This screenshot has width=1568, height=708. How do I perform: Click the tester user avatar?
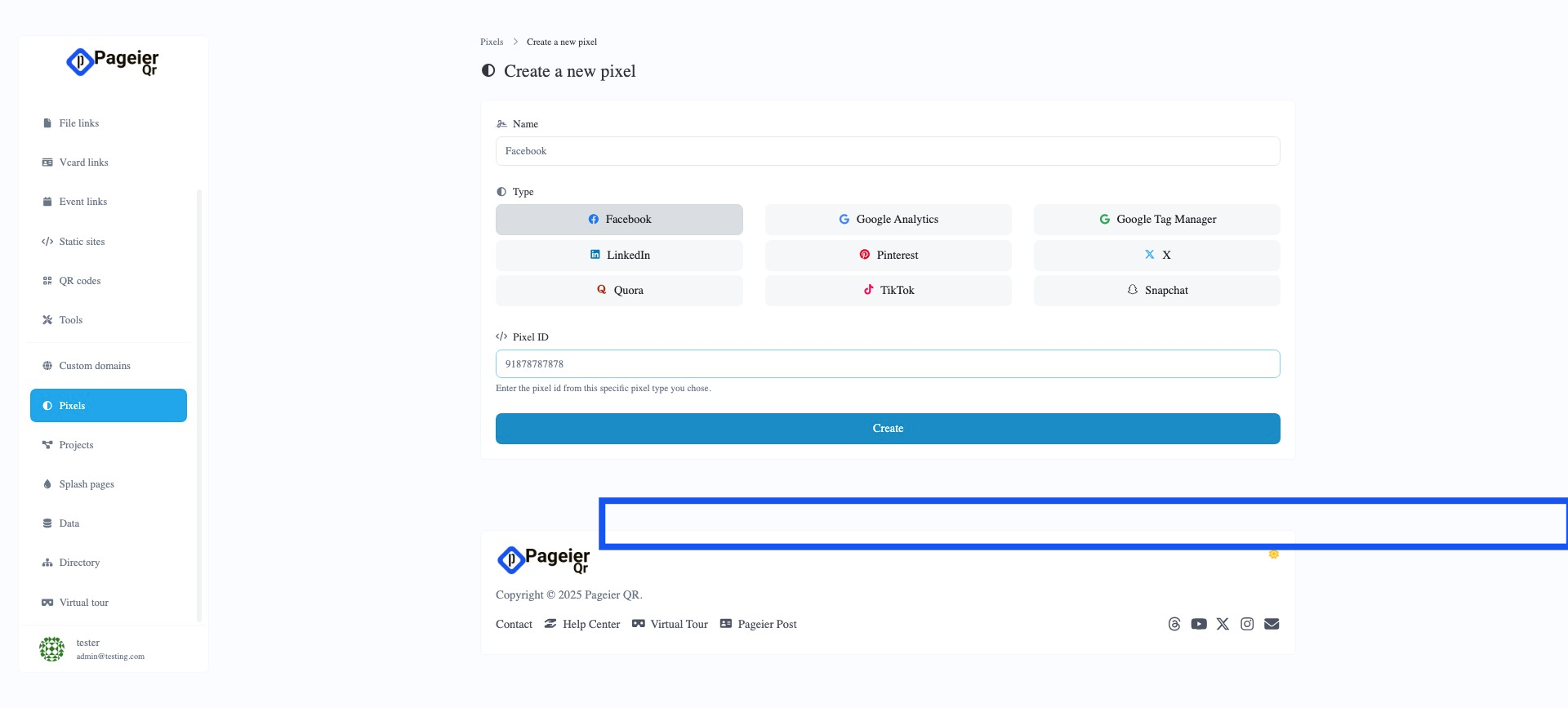pyautogui.click(x=51, y=649)
